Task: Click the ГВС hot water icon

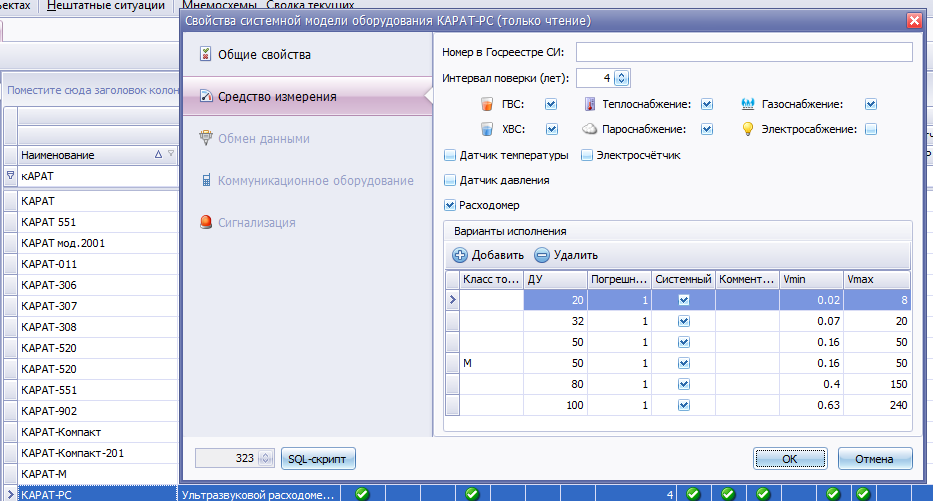Action: (487, 104)
